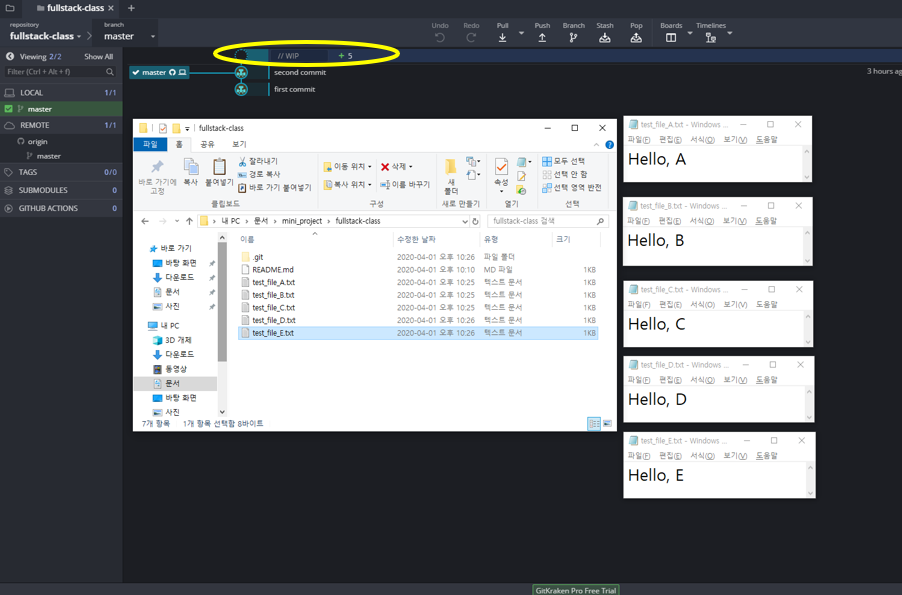Open the Boards icon

671,37
